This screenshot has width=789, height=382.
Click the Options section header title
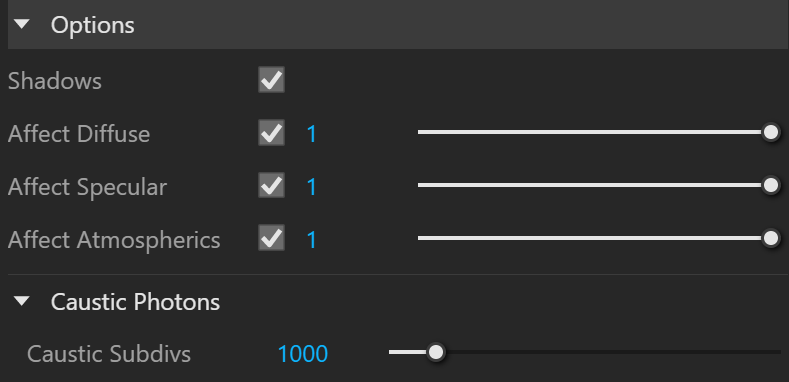(x=93, y=25)
